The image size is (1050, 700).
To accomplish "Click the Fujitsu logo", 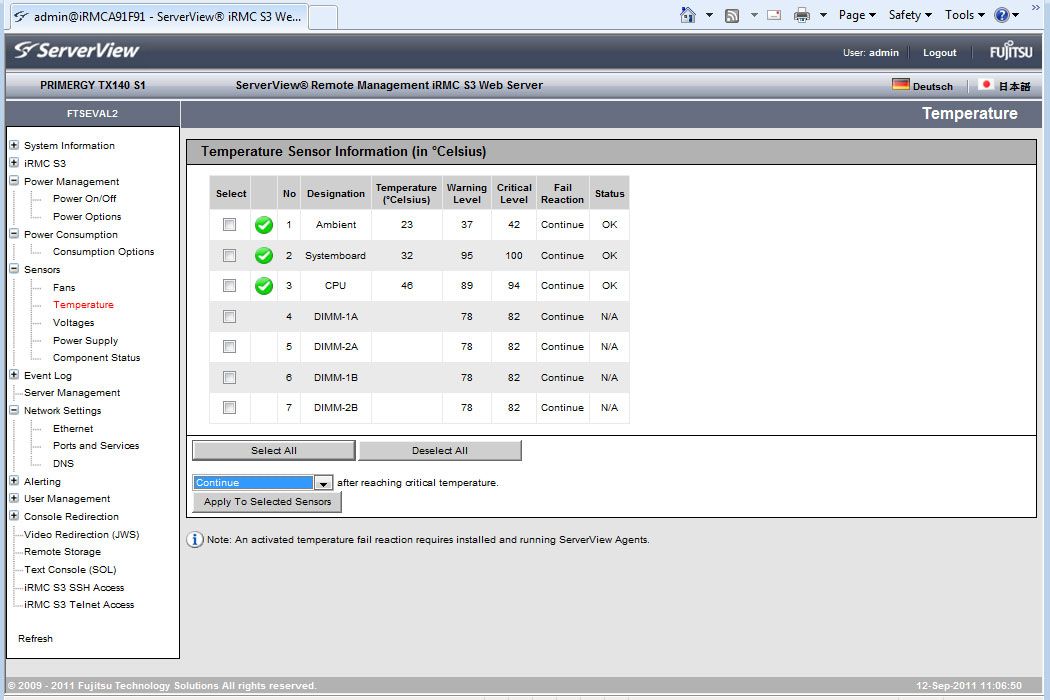I will (1011, 51).
